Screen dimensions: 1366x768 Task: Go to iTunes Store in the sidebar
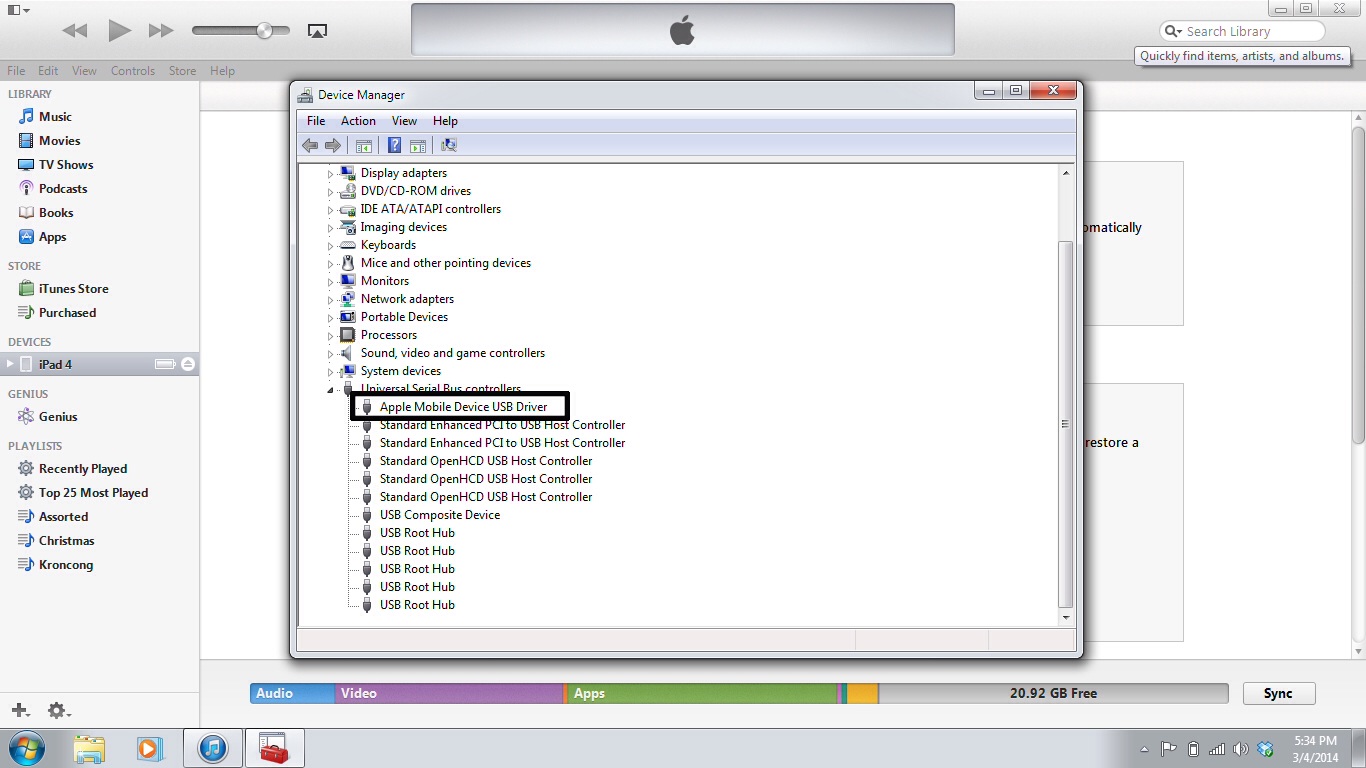[x=73, y=289]
